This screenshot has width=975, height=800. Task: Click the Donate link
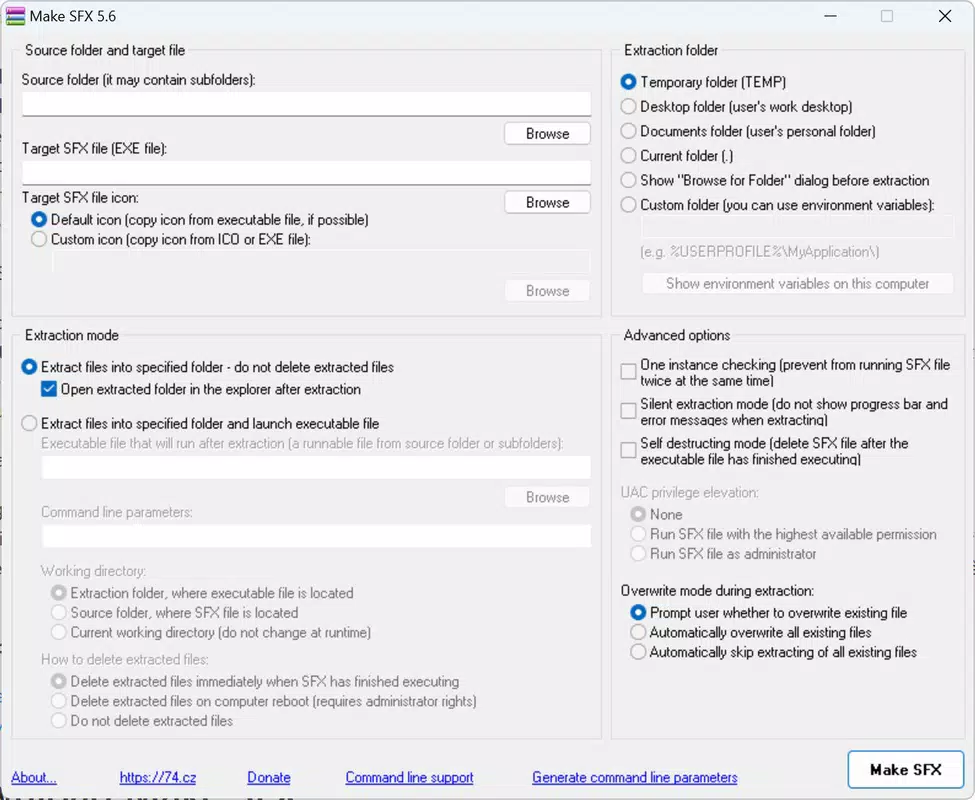(x=269, y=778)
